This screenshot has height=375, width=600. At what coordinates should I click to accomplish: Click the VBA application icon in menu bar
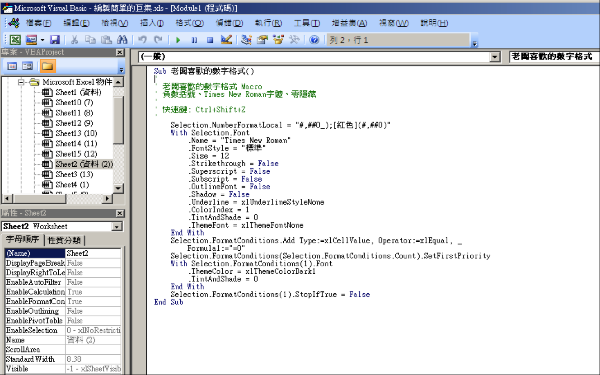(x=14, y=23)
